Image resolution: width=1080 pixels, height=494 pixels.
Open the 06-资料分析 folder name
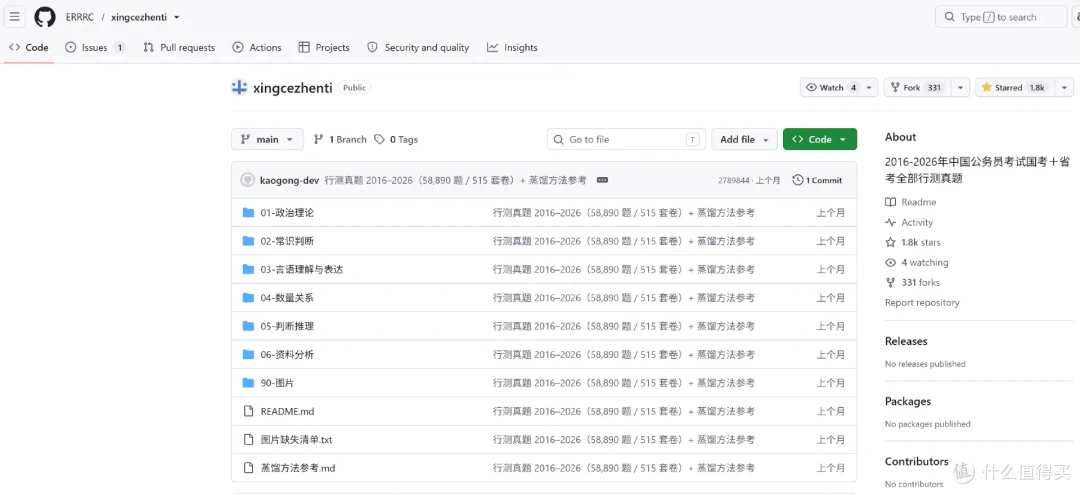[287, 354]
